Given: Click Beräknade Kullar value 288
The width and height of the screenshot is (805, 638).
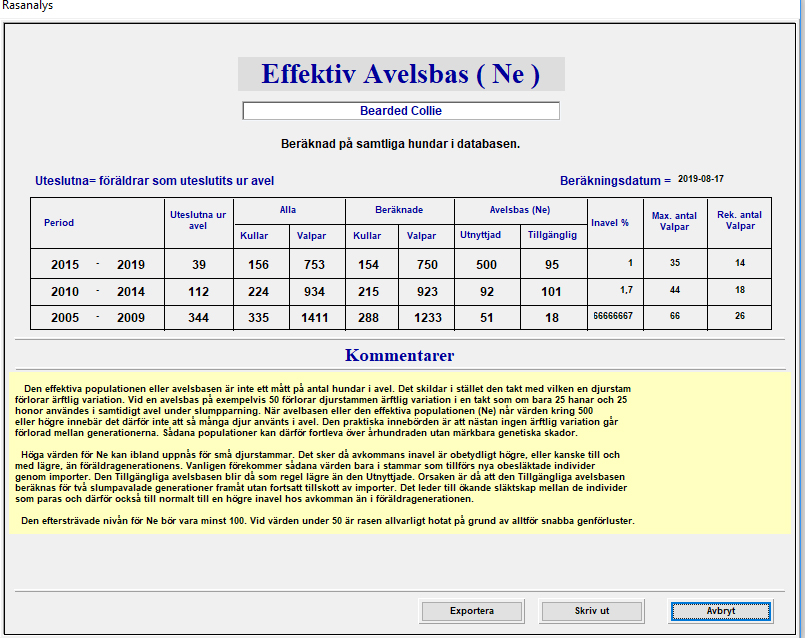Looking at the screenshot, I should 368,318.
